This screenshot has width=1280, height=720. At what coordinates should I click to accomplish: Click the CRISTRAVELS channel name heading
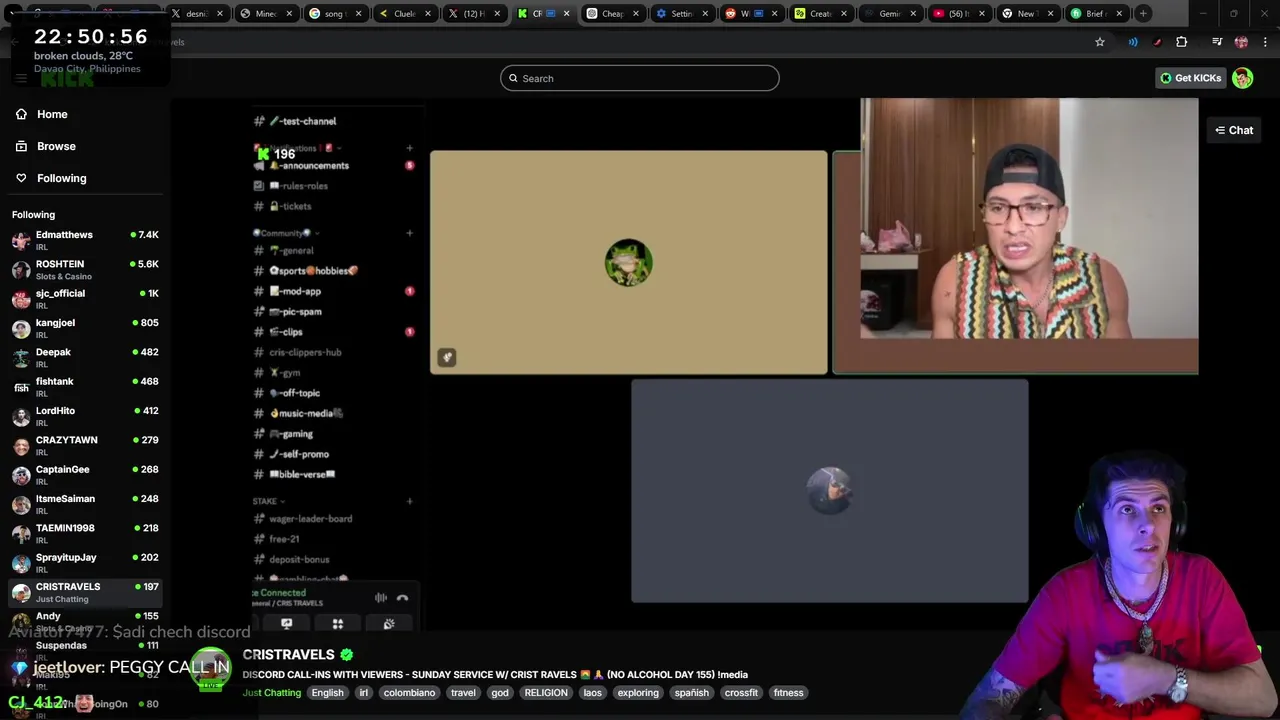pos(288,655)
